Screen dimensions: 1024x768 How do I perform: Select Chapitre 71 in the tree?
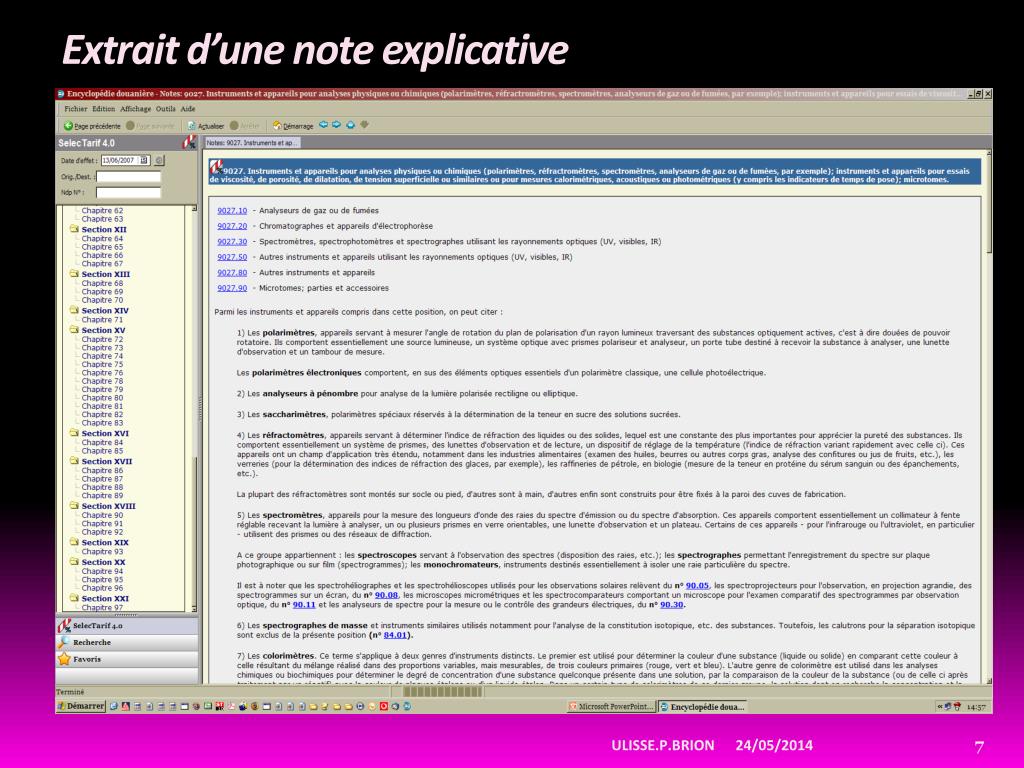(102, 320)
